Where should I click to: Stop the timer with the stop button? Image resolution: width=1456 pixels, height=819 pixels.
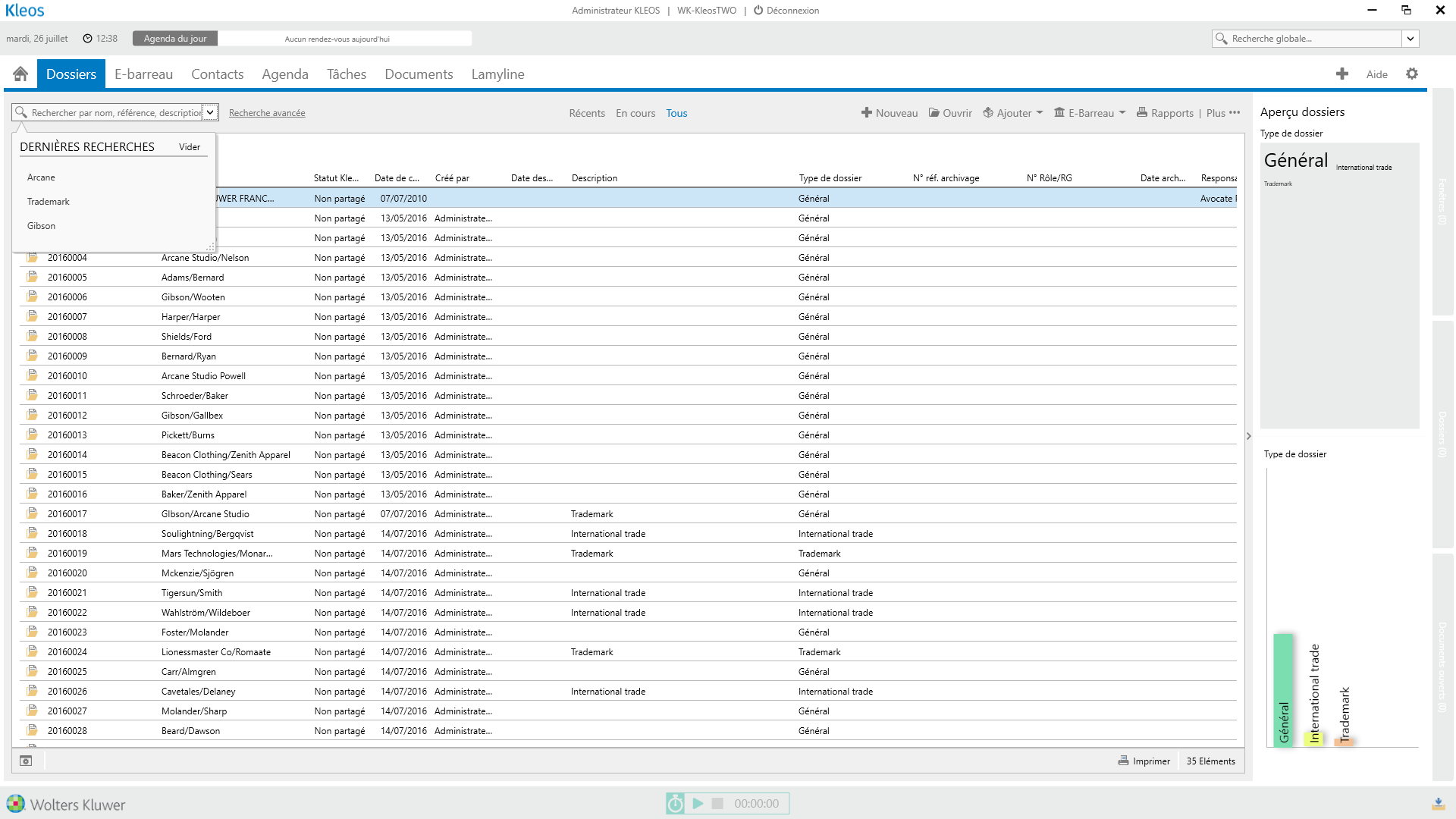point(717,803)
